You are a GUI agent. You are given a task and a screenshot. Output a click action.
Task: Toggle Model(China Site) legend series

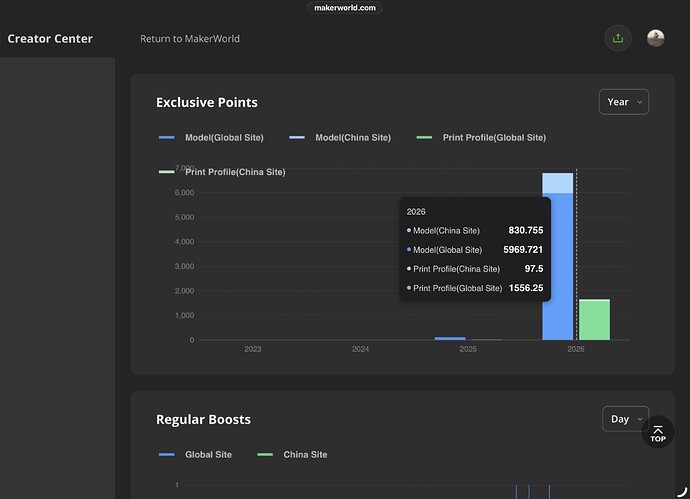pyautogui.click(x=340, y=138)
